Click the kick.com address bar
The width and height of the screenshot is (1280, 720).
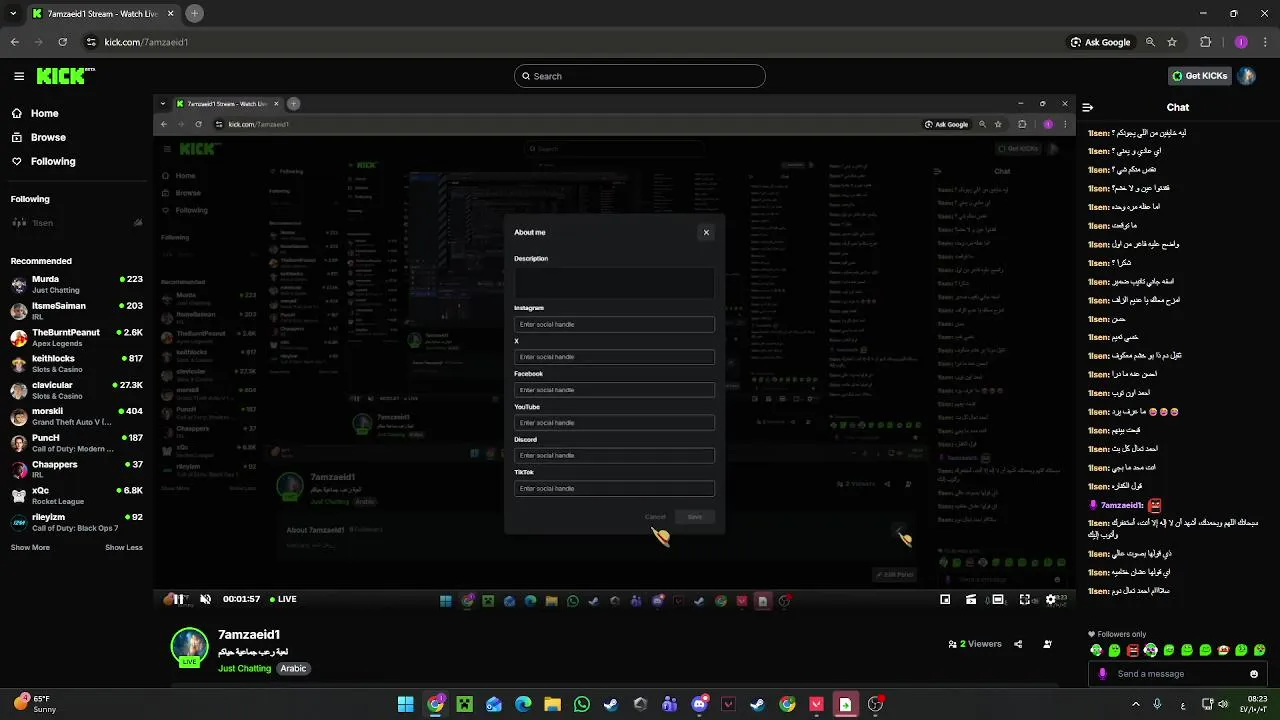point(570,42)
